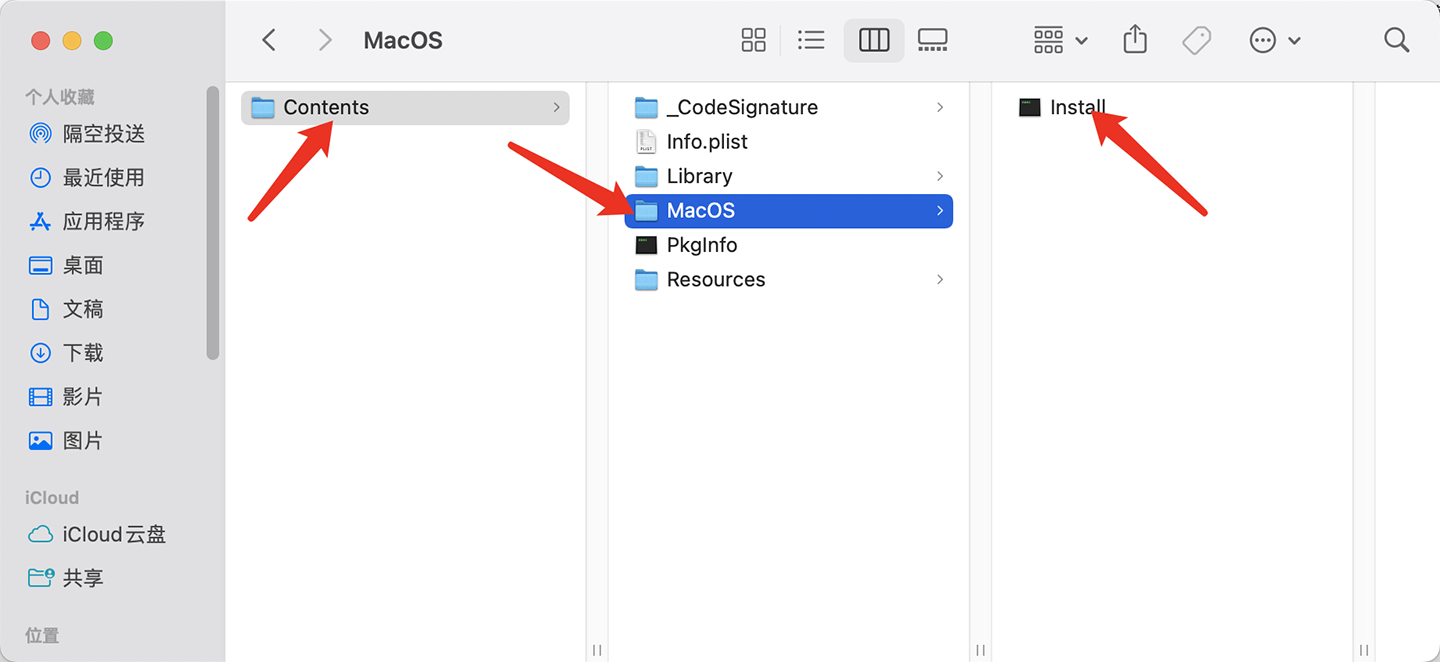Switch to gallery view

coord(932,40)
